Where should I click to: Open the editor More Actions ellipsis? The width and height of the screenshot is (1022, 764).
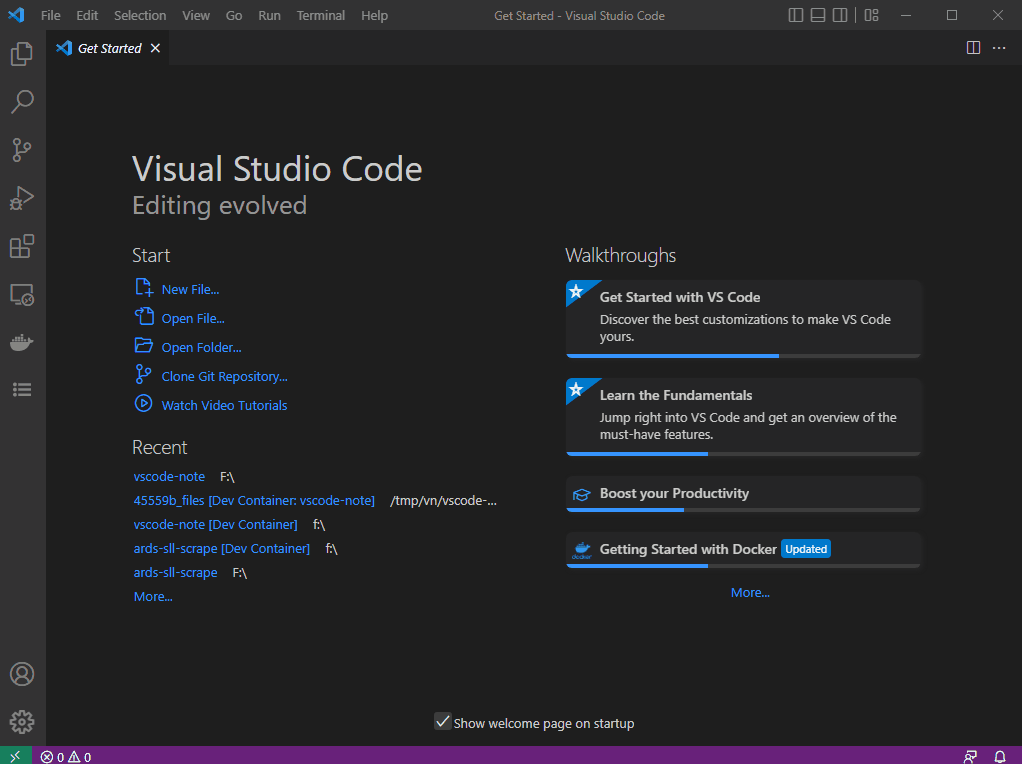tap(999, 48)
